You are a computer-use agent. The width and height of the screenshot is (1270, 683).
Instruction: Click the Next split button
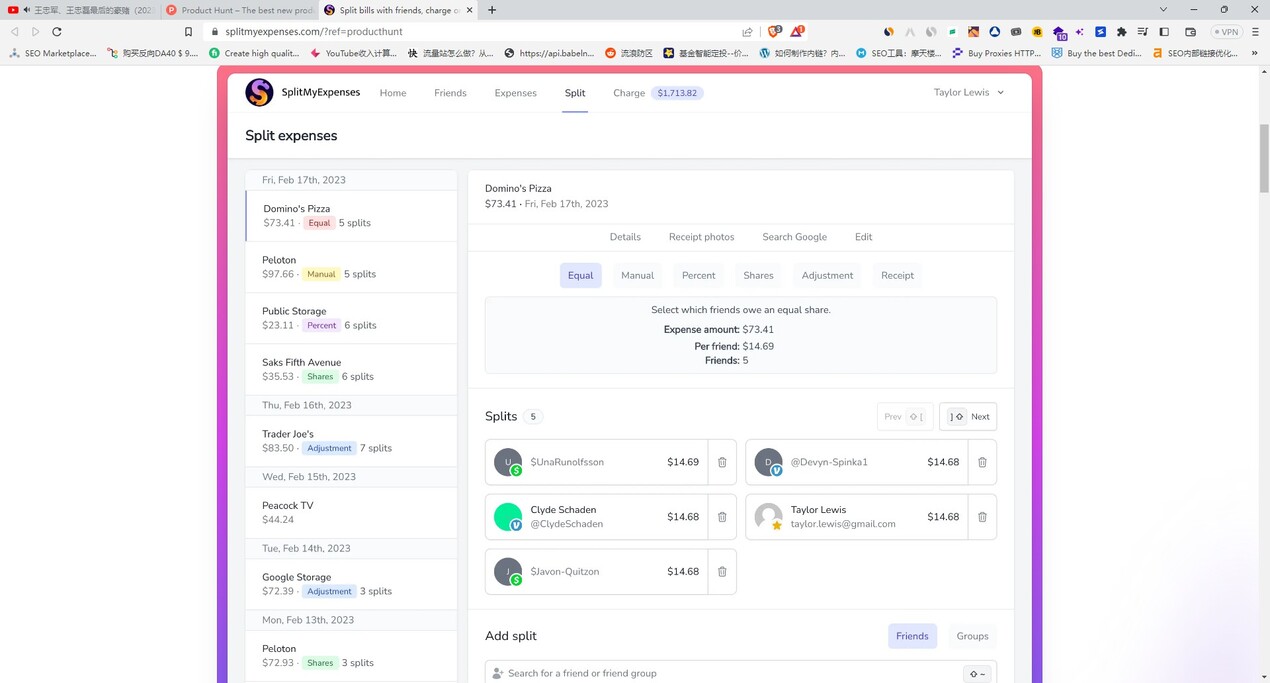[968, 416]
